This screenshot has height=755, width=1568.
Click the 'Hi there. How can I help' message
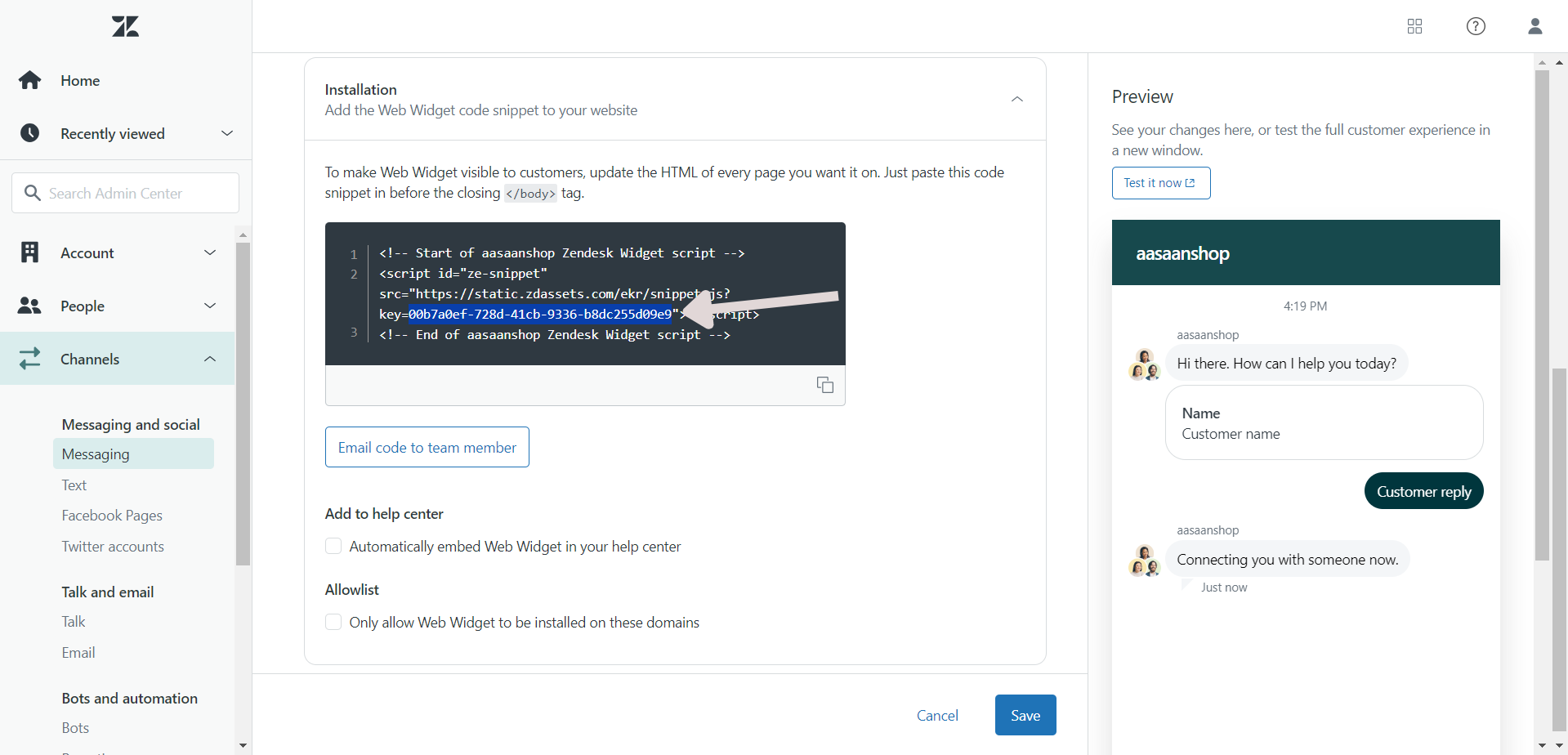1287,363
